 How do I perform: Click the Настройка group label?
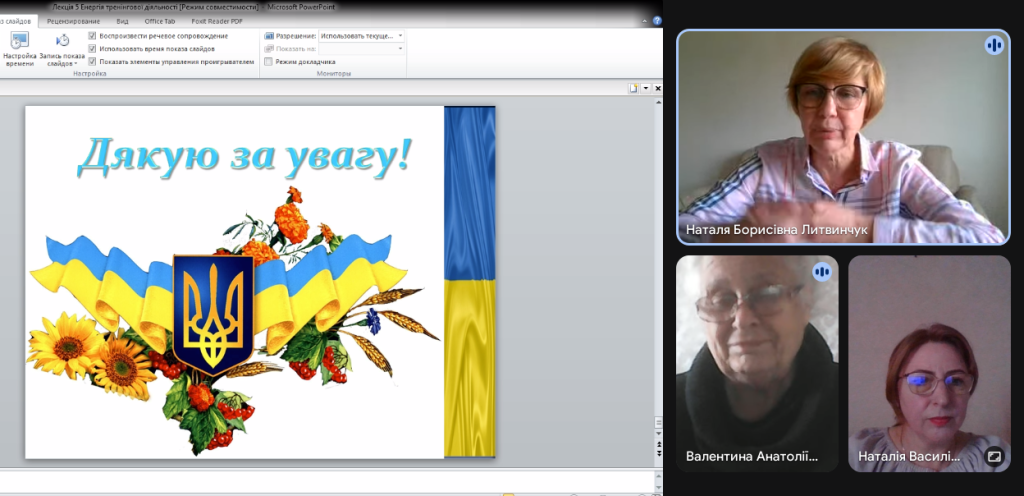[x=89, y=74]
